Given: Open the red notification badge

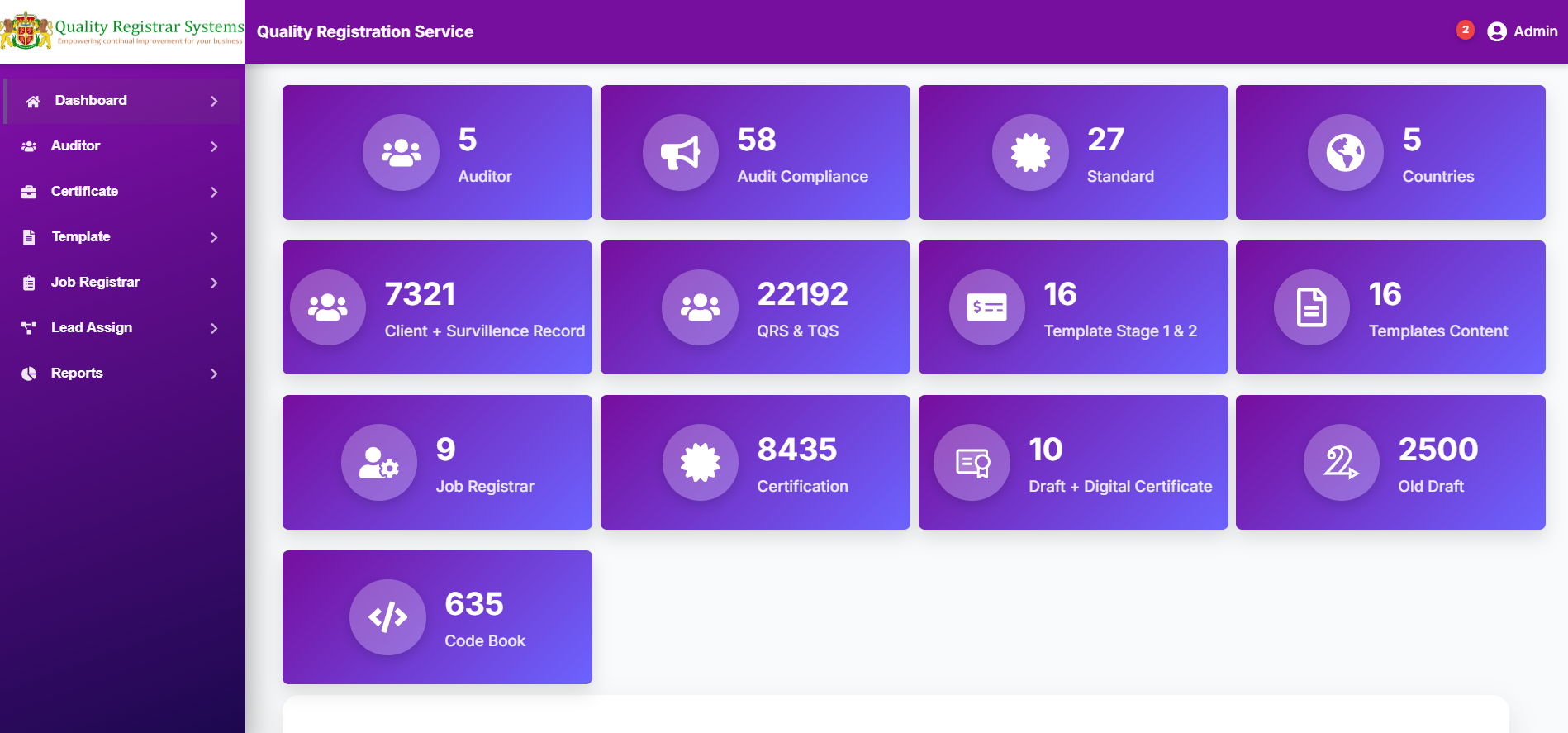Looking at the screenshot, I should 1466,30.
